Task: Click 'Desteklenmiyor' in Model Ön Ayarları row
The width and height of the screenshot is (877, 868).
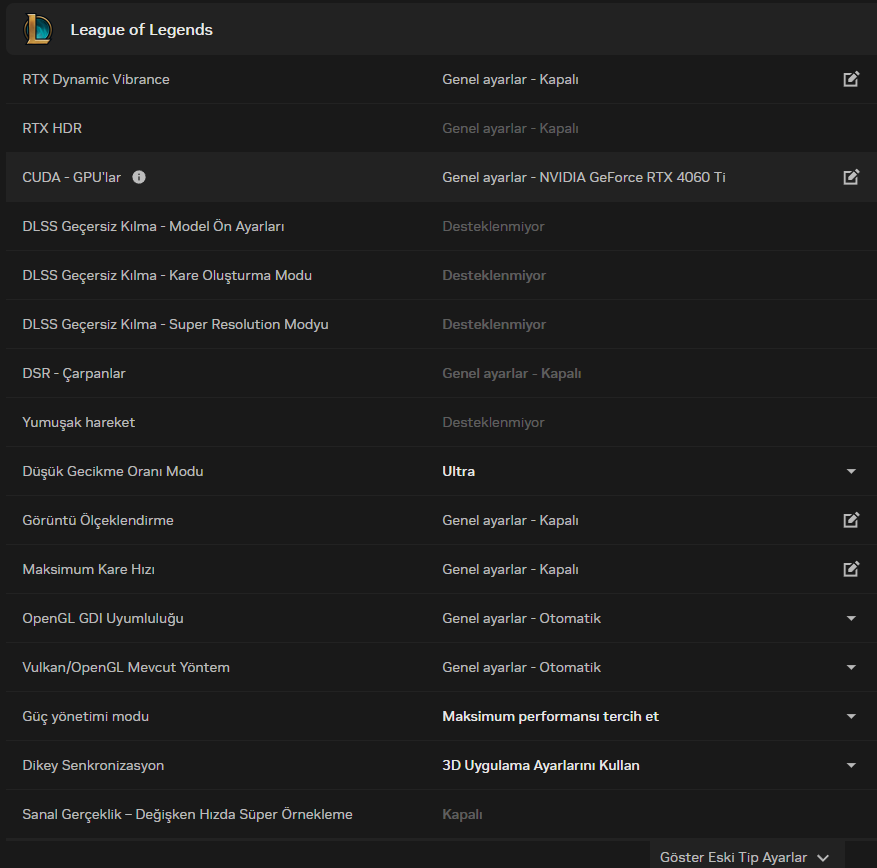Action: tap(493, 227)
